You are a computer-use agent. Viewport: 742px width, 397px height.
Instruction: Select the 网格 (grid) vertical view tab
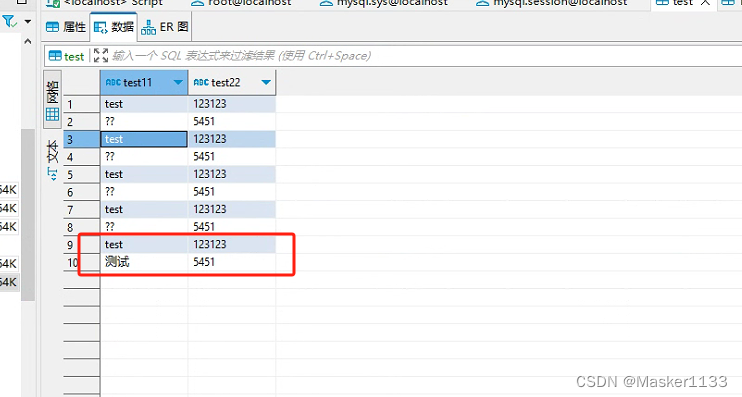point(53,100)
